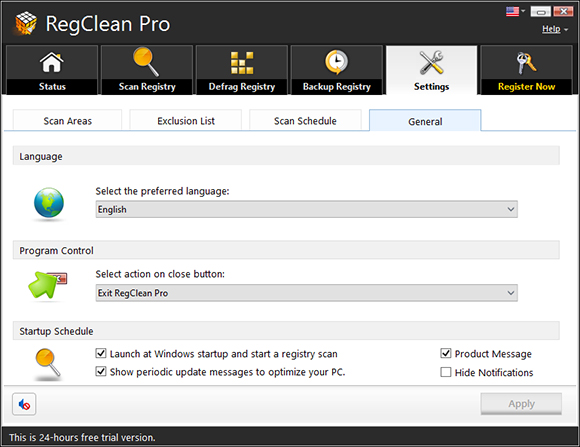
Task: Expand the preferred language dropdown
Action: point(306,209)
